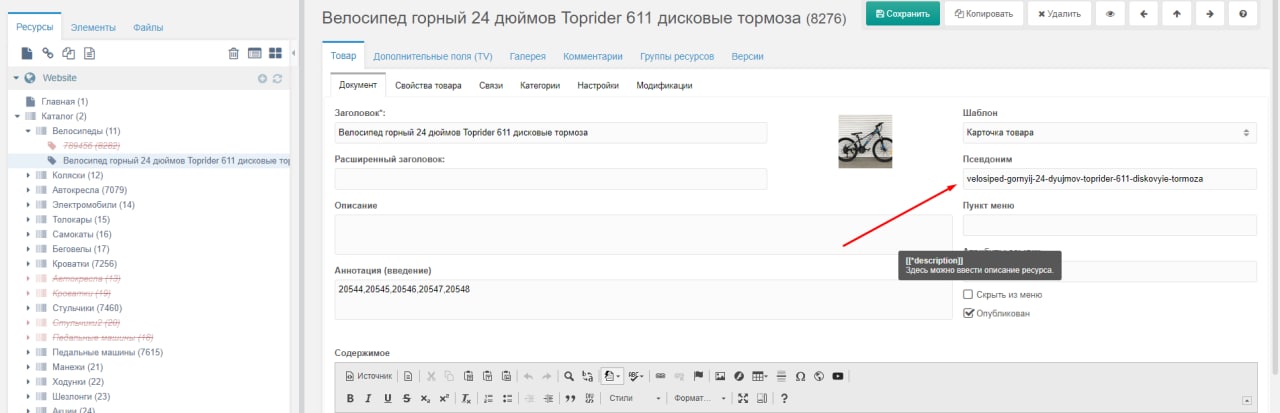This screenshot has height=413, width=1280.
Task: Insert a hyperlink in the editor
Action: 660,376
